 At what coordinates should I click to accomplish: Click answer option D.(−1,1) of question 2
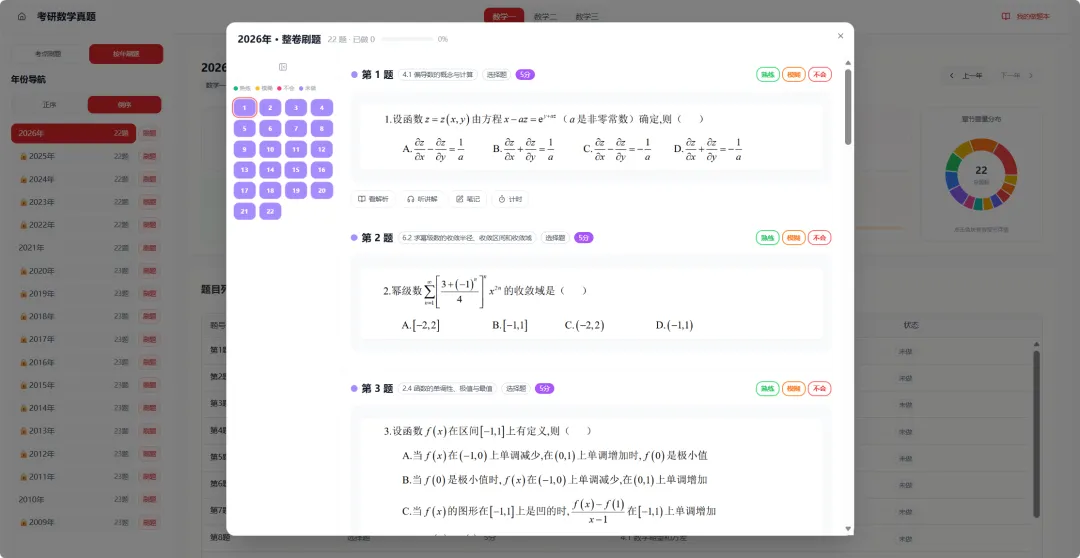(x=674, y=325)
